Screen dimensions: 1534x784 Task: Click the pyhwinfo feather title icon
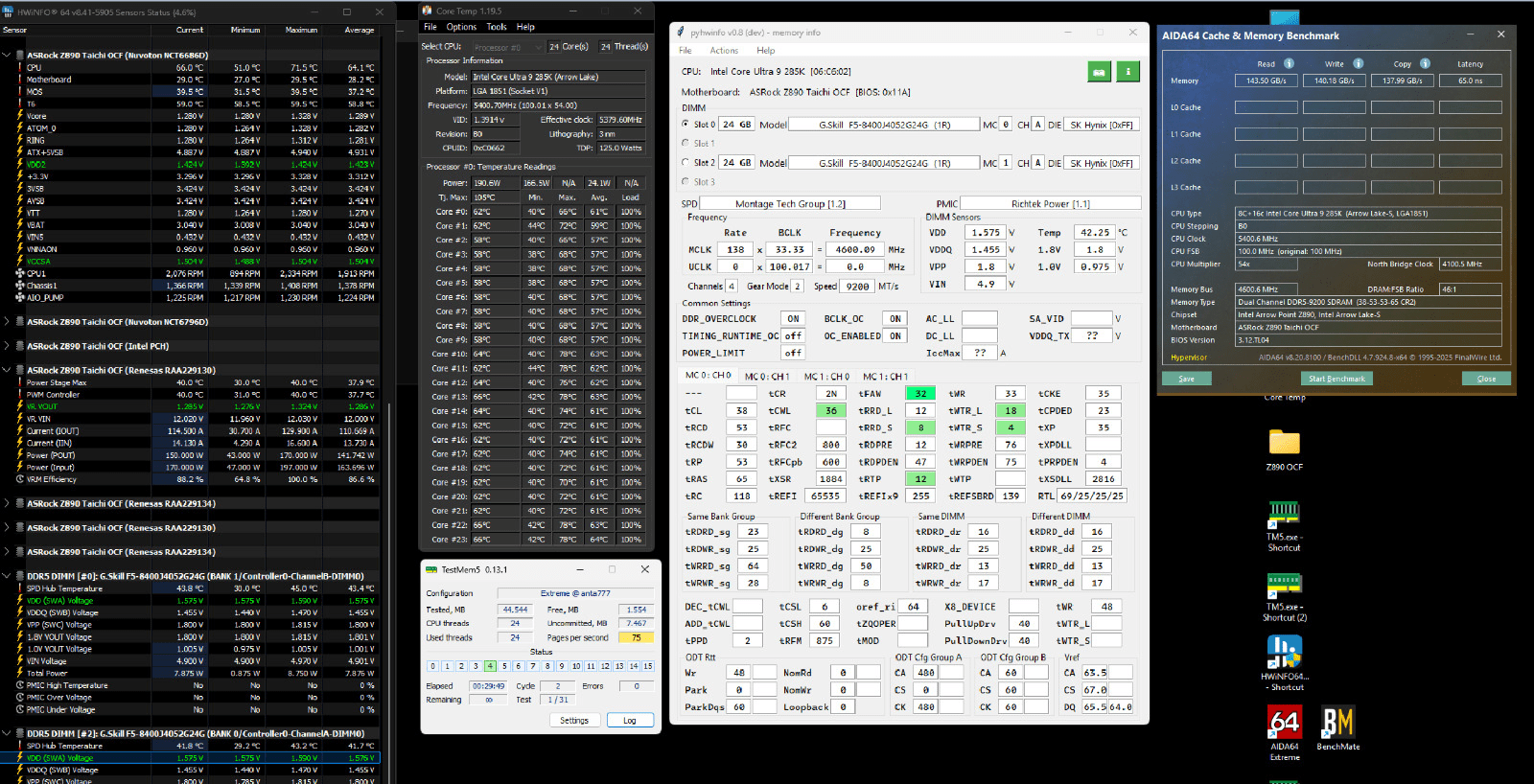(x=681, y=32)
